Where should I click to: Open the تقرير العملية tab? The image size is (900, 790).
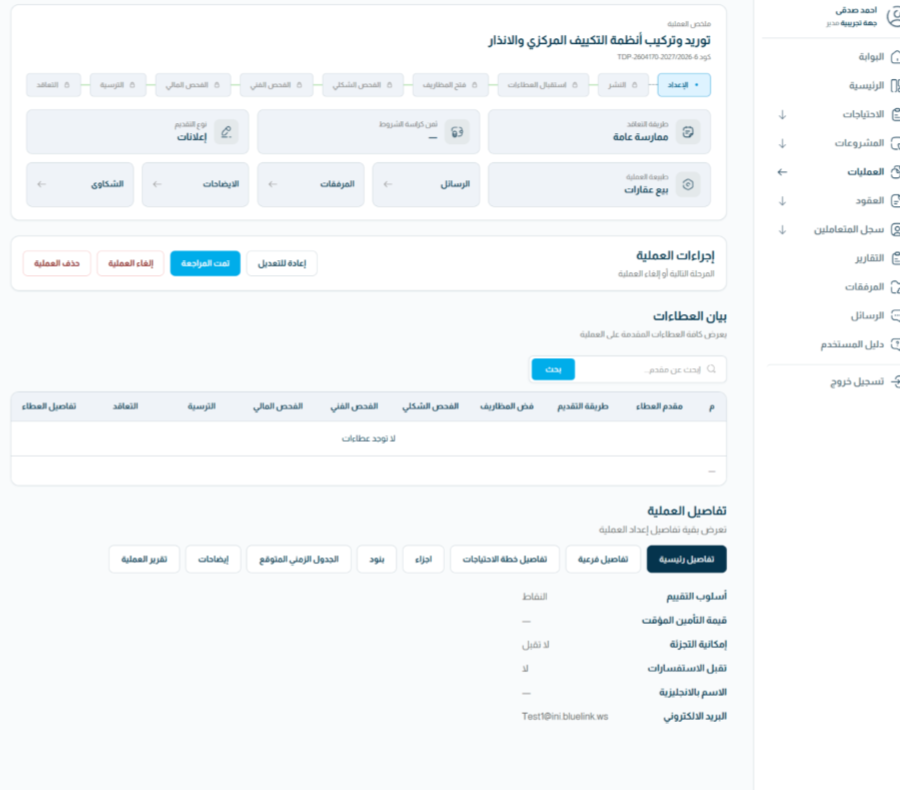[x=144, y=559]
